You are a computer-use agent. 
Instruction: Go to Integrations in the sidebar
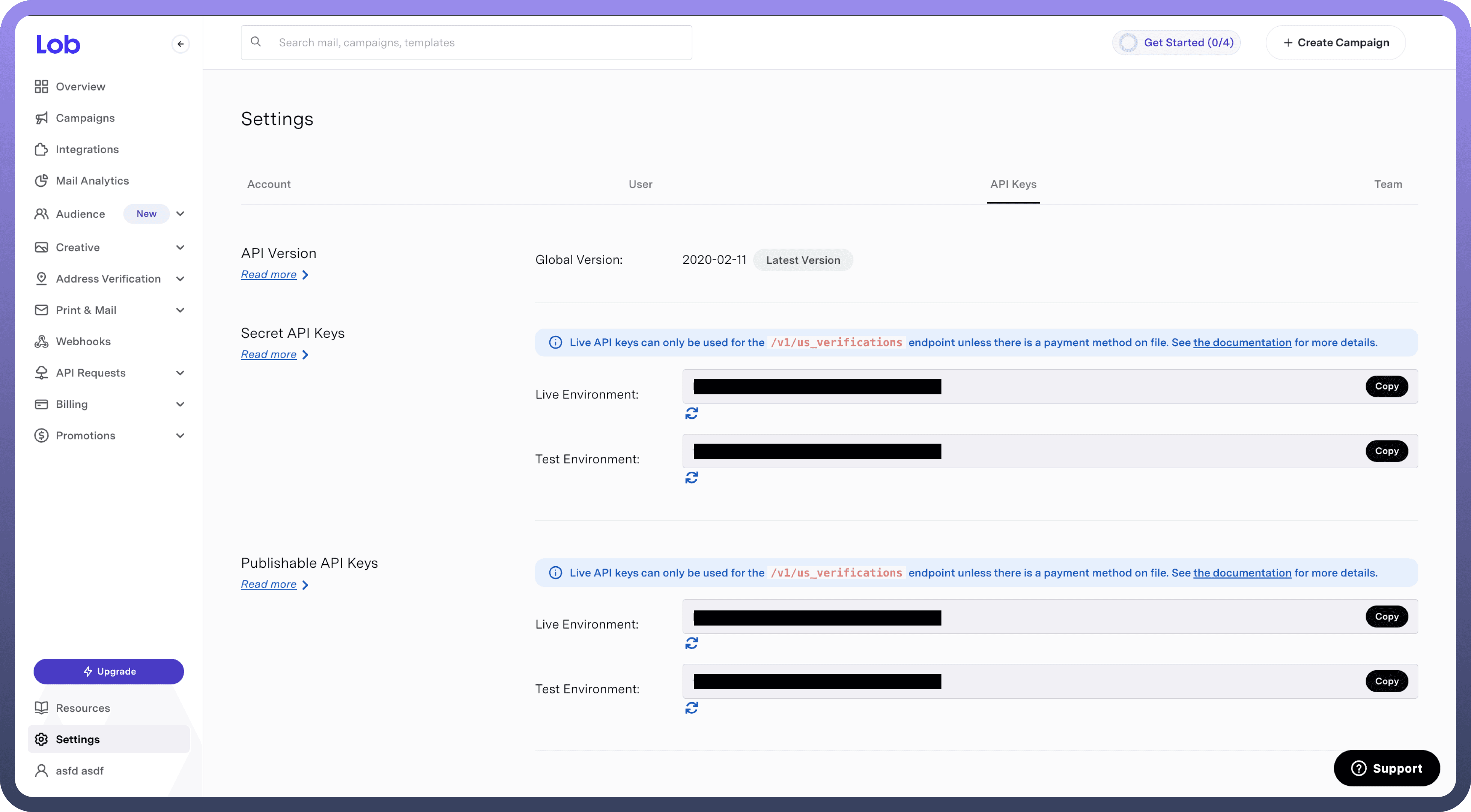(x=87, y=149)
